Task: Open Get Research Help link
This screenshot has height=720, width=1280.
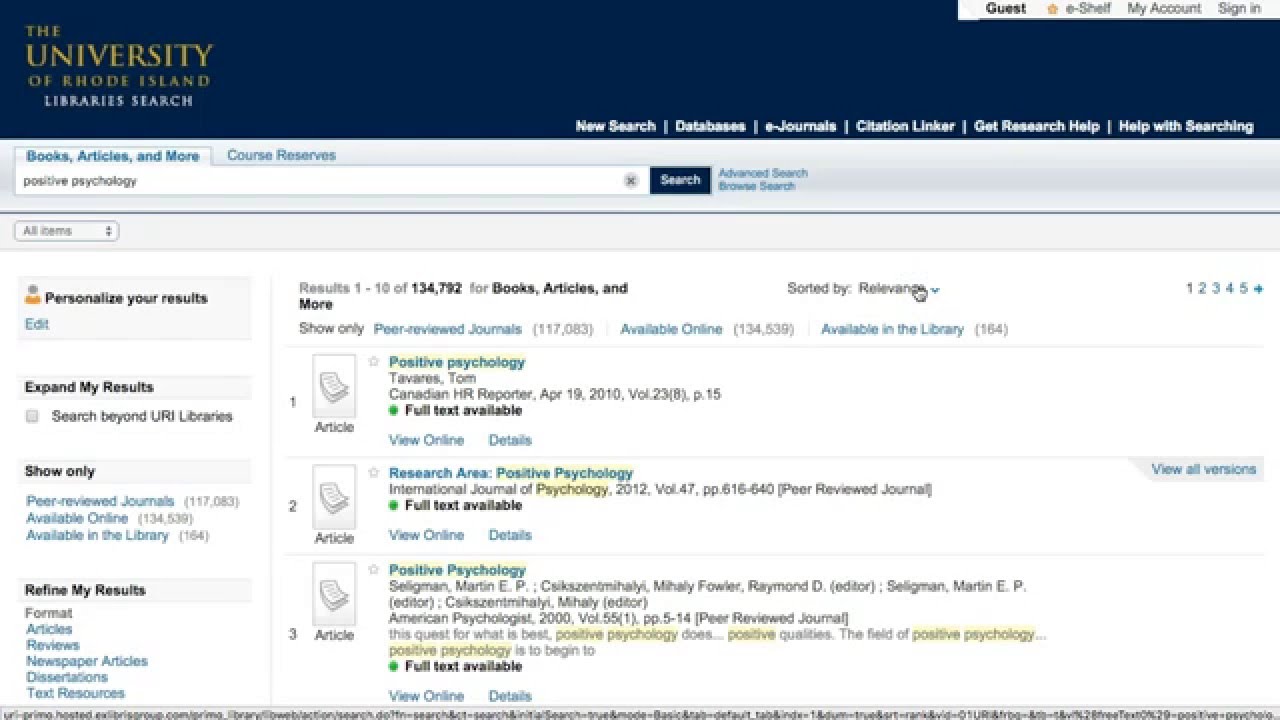Action: 1036,126
